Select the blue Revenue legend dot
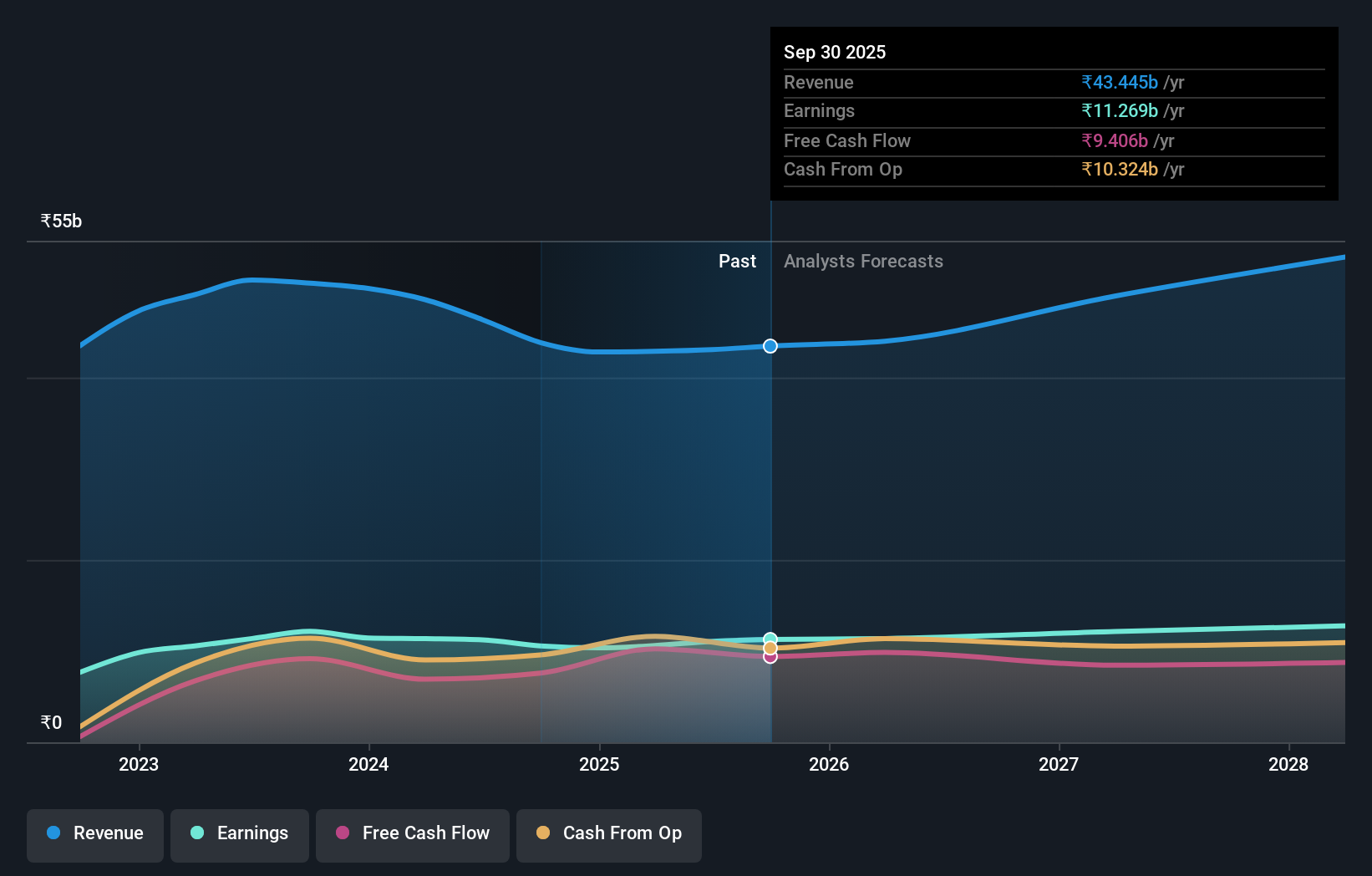 click(53, 833)
